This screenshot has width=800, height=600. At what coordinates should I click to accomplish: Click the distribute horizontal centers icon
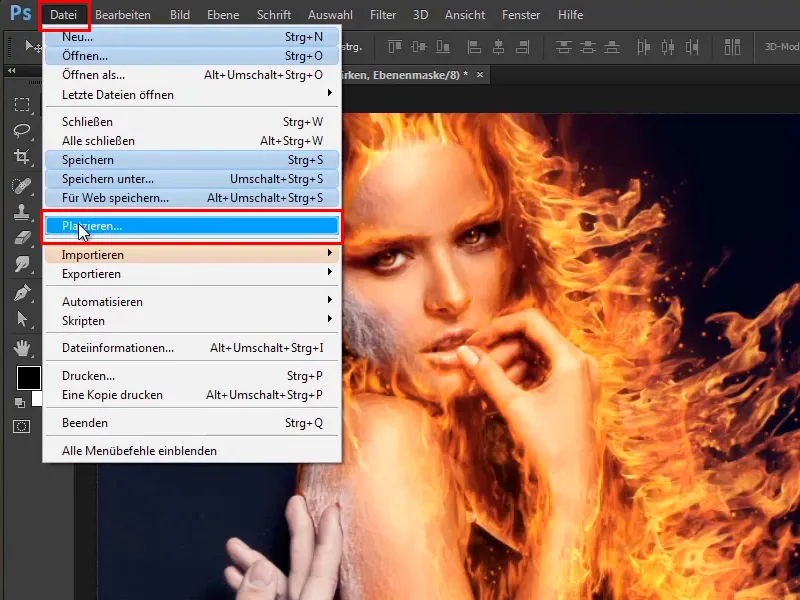tap(668, 47)
